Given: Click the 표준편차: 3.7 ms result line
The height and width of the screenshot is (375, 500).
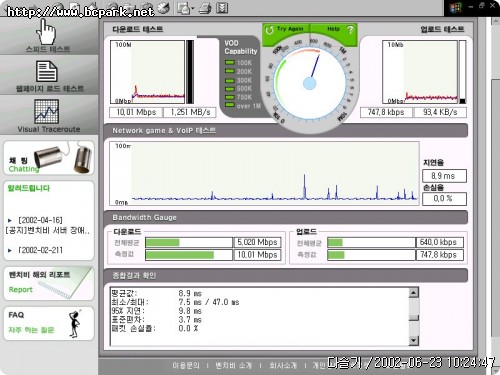Looking at the screenshot, I should [157, 319].
